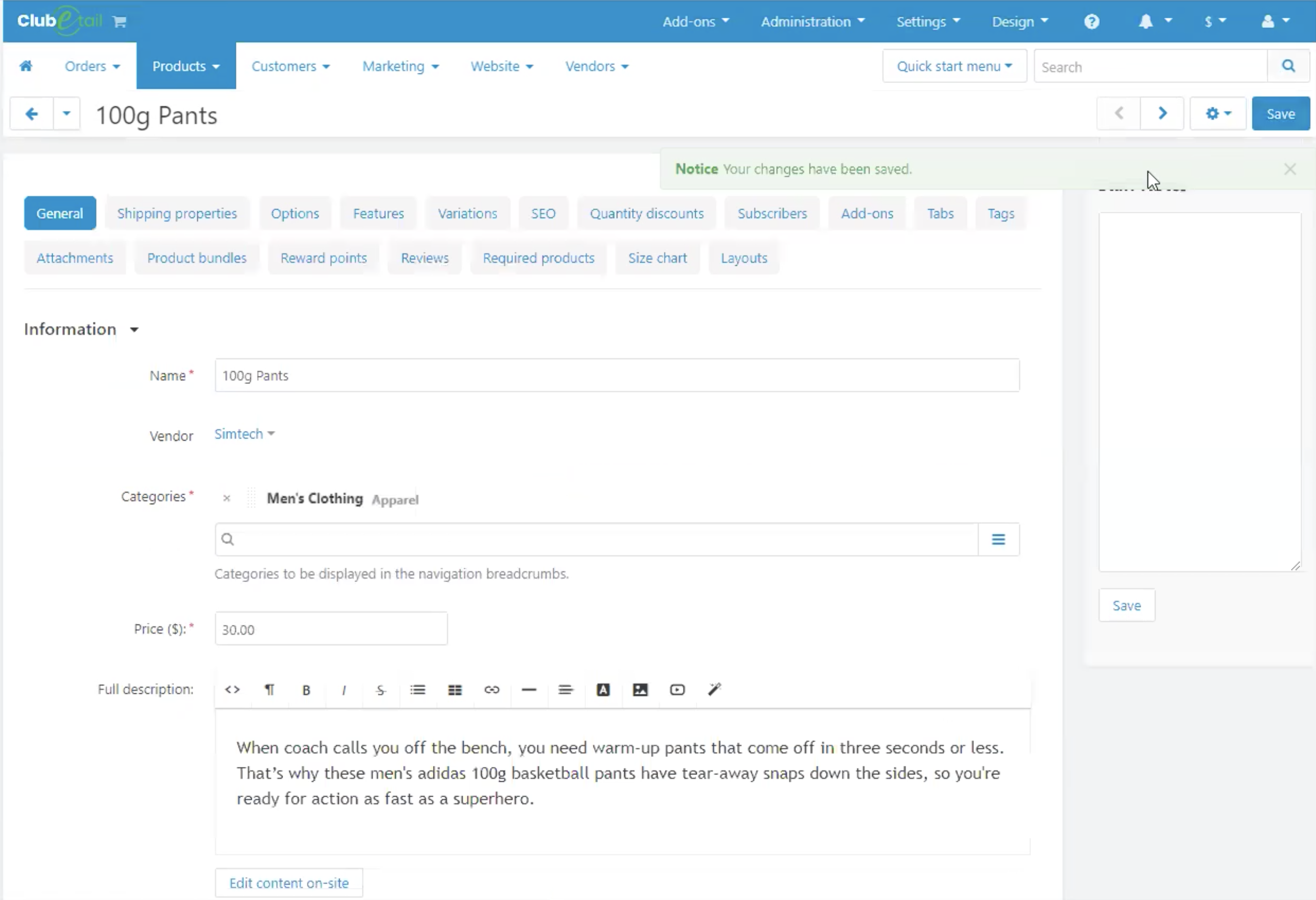Click the search magnifier button
This screenshot has width=1316, height=900.
[x=1288, y=66]
